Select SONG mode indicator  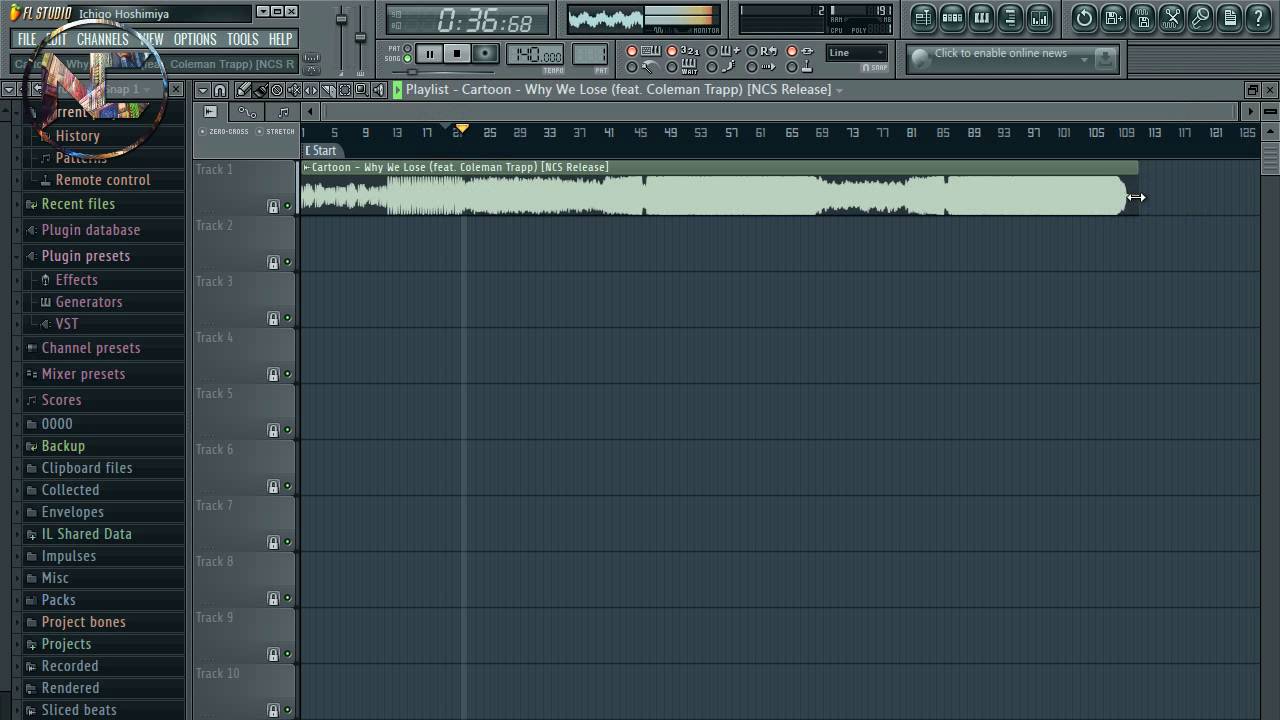click(407, 58)
